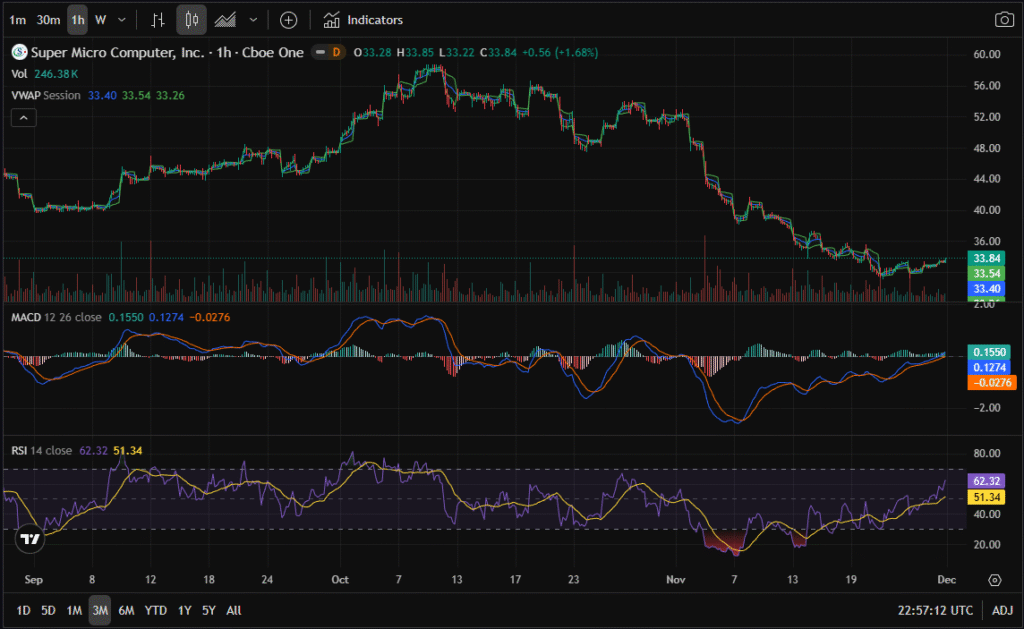
Task: Click the compare or add symbol plus icon
Action: [x=288, y=19]
